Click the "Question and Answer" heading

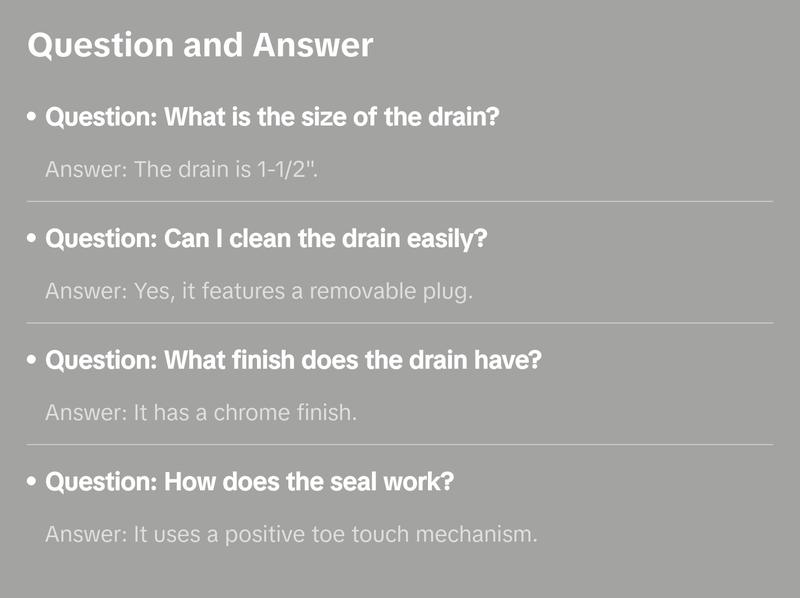200,45
